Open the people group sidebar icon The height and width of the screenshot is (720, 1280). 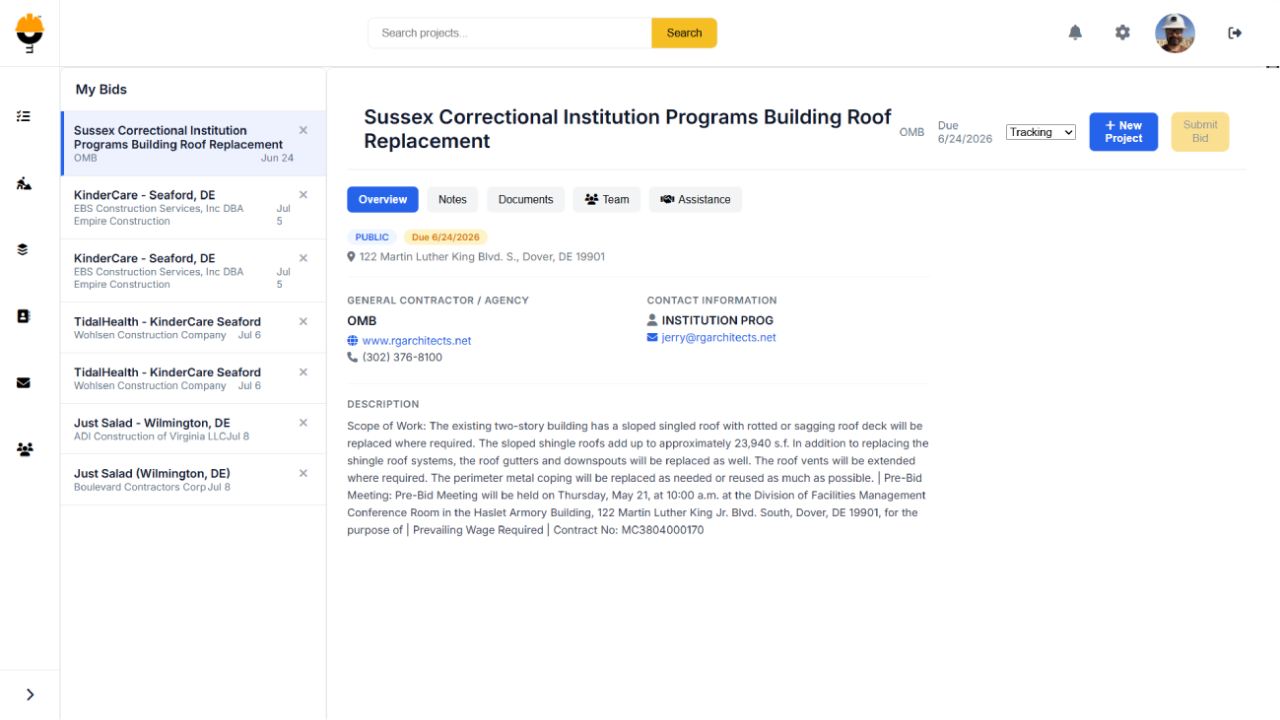[24, 449]
